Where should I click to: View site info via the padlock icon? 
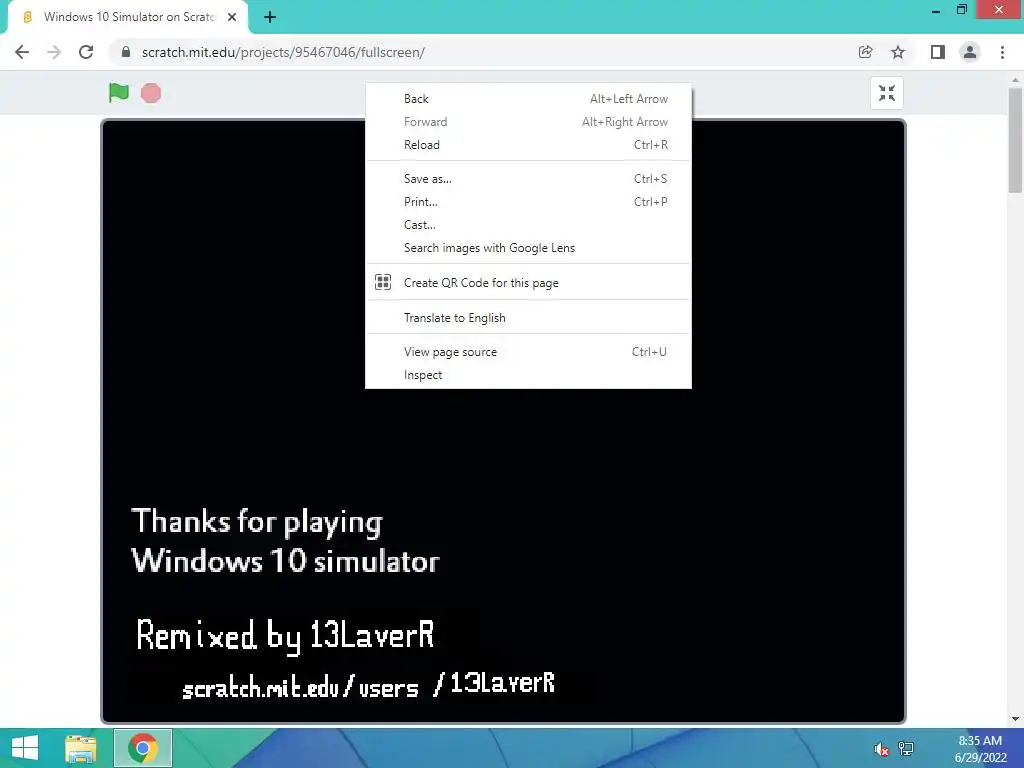tap(126, 52)
